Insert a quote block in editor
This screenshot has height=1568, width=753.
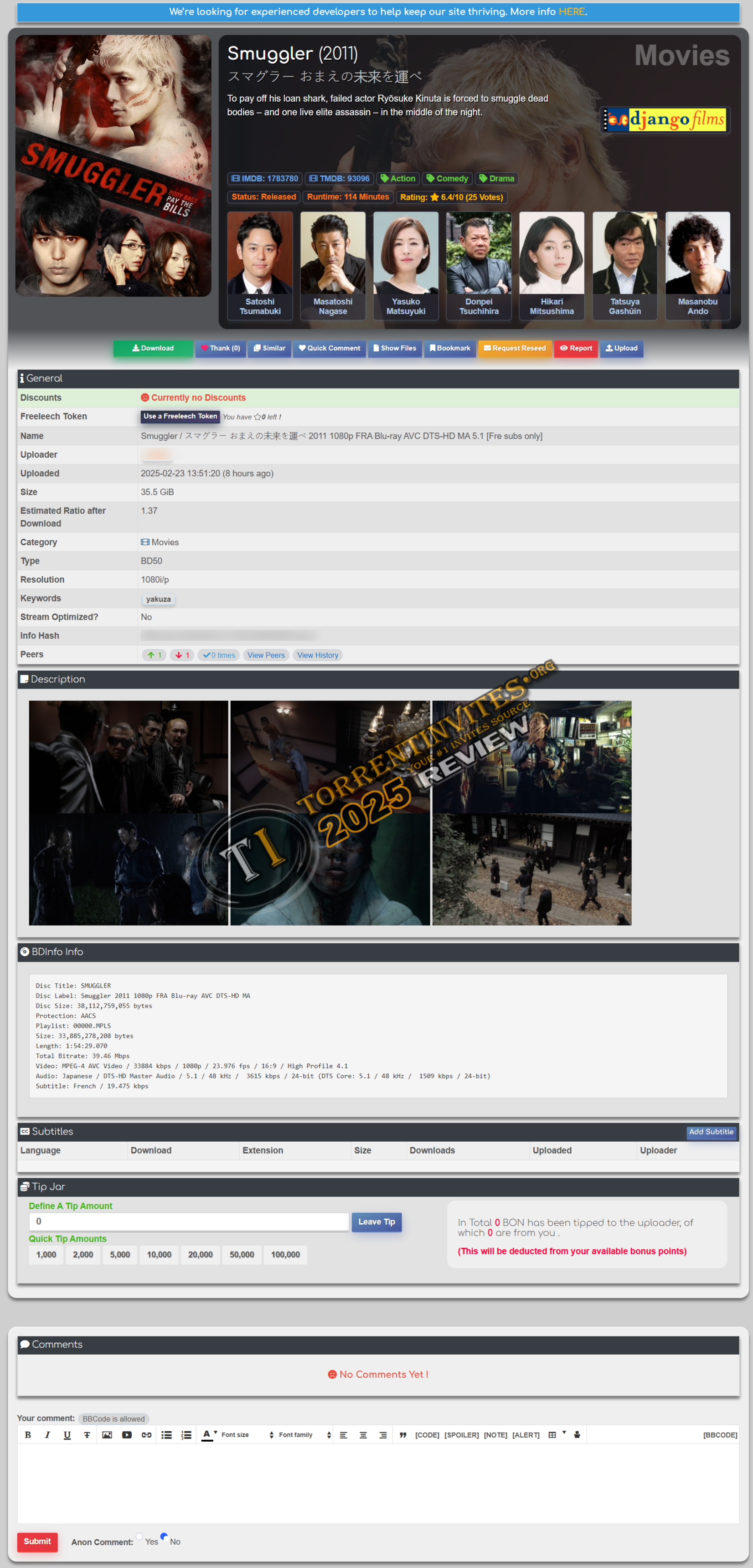tap(403, 1435)
